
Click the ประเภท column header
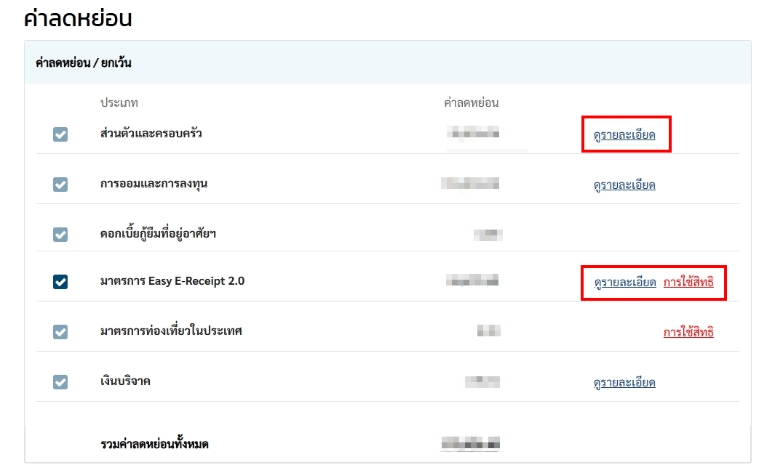(x=122, y=103)
